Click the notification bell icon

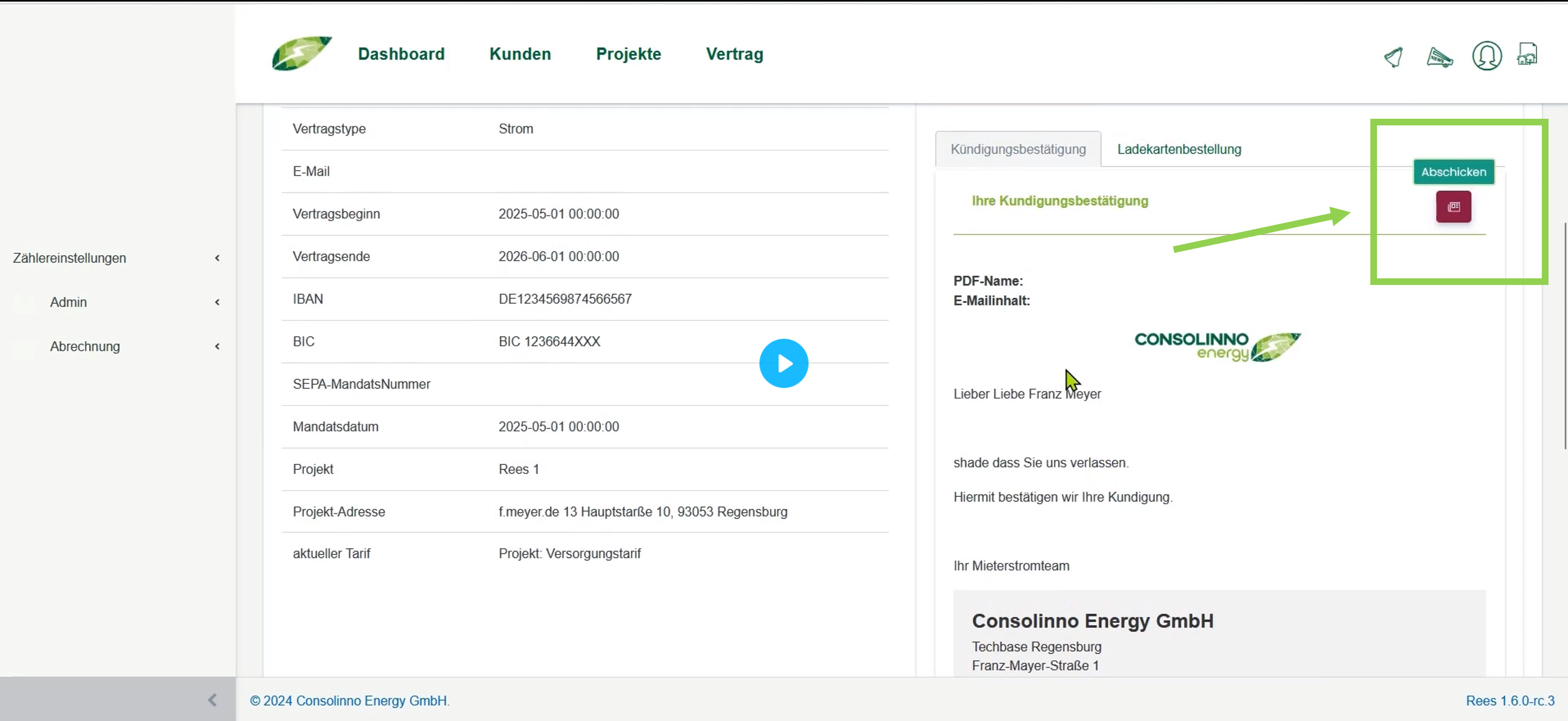[1394, 57]
